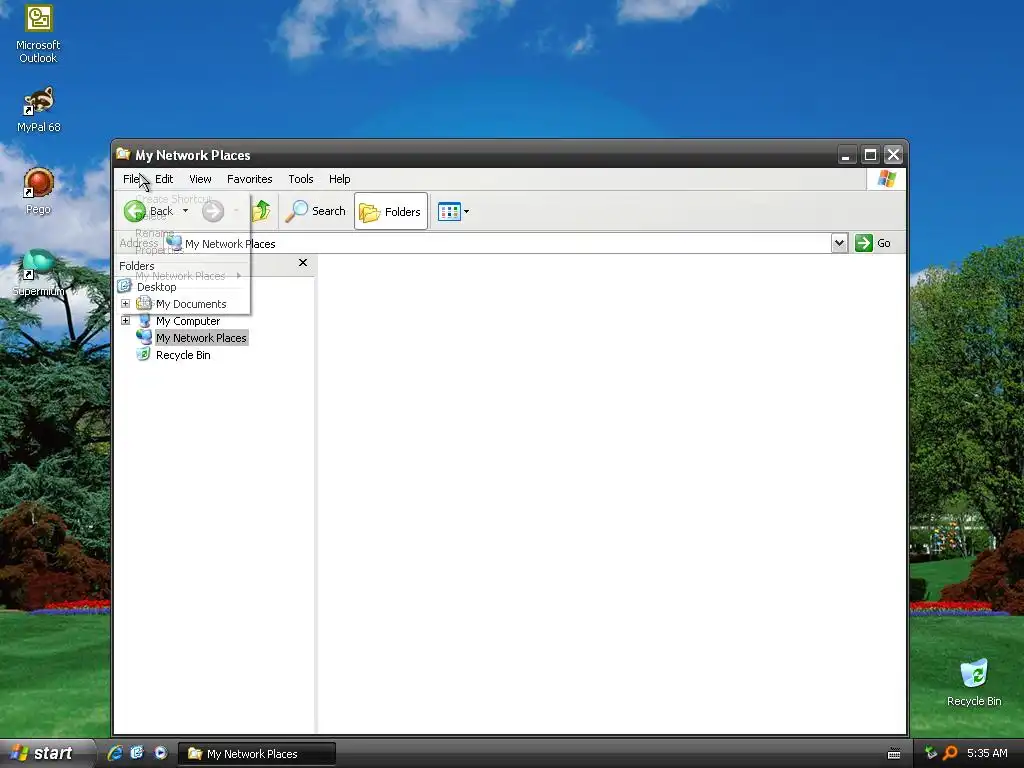Select My Network Places in the tree

tap(201, 338)
